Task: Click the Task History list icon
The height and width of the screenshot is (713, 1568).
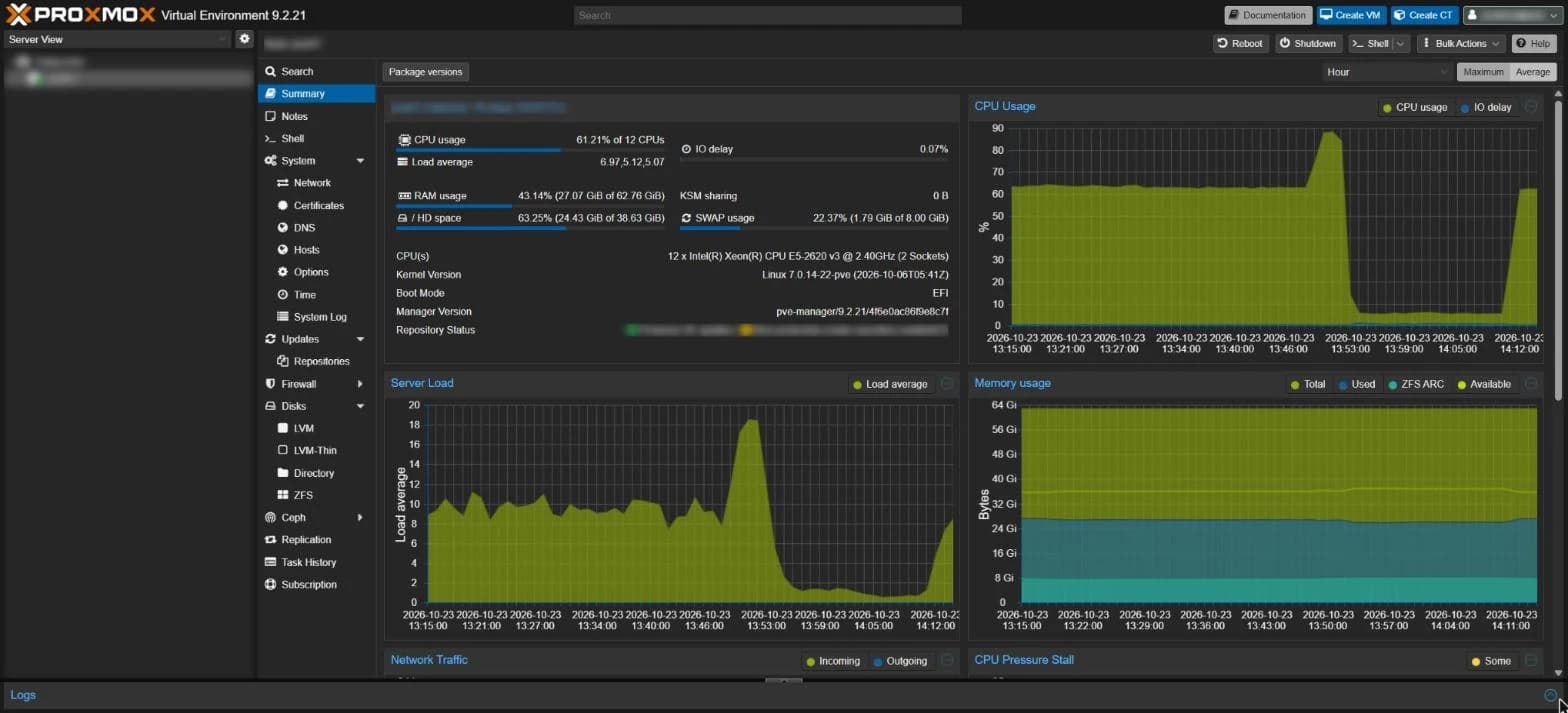Action: pos(270,562)
